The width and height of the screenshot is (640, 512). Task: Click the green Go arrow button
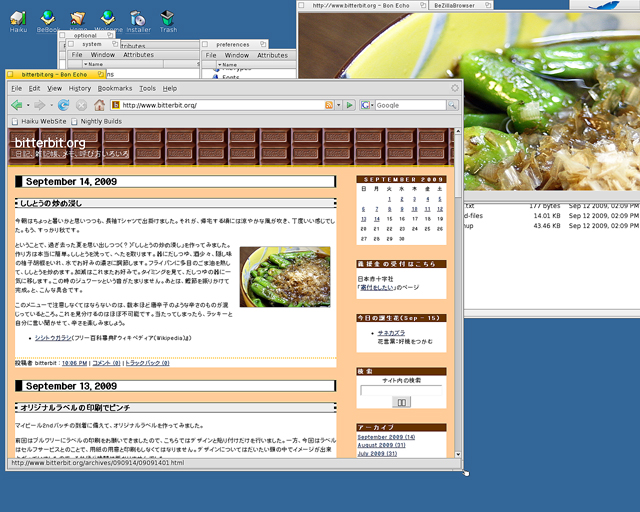pos(349,105)
